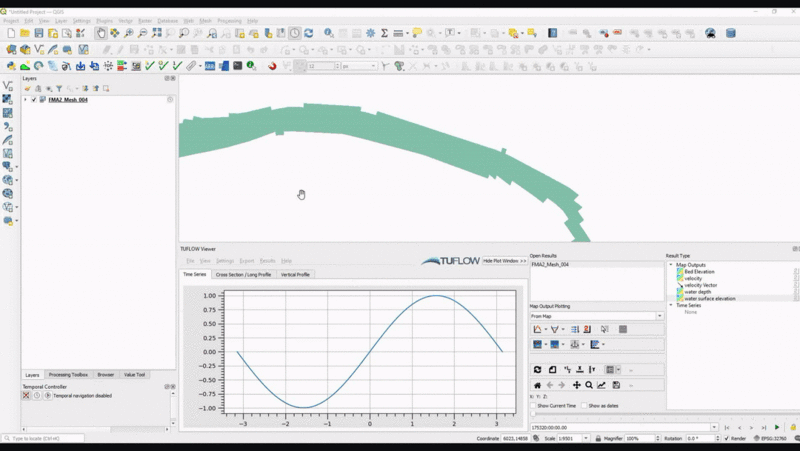The height and width of the screenshot is (451, 800).
Task: Enable the Show as dates checkbox
Action: click(584, 406)
